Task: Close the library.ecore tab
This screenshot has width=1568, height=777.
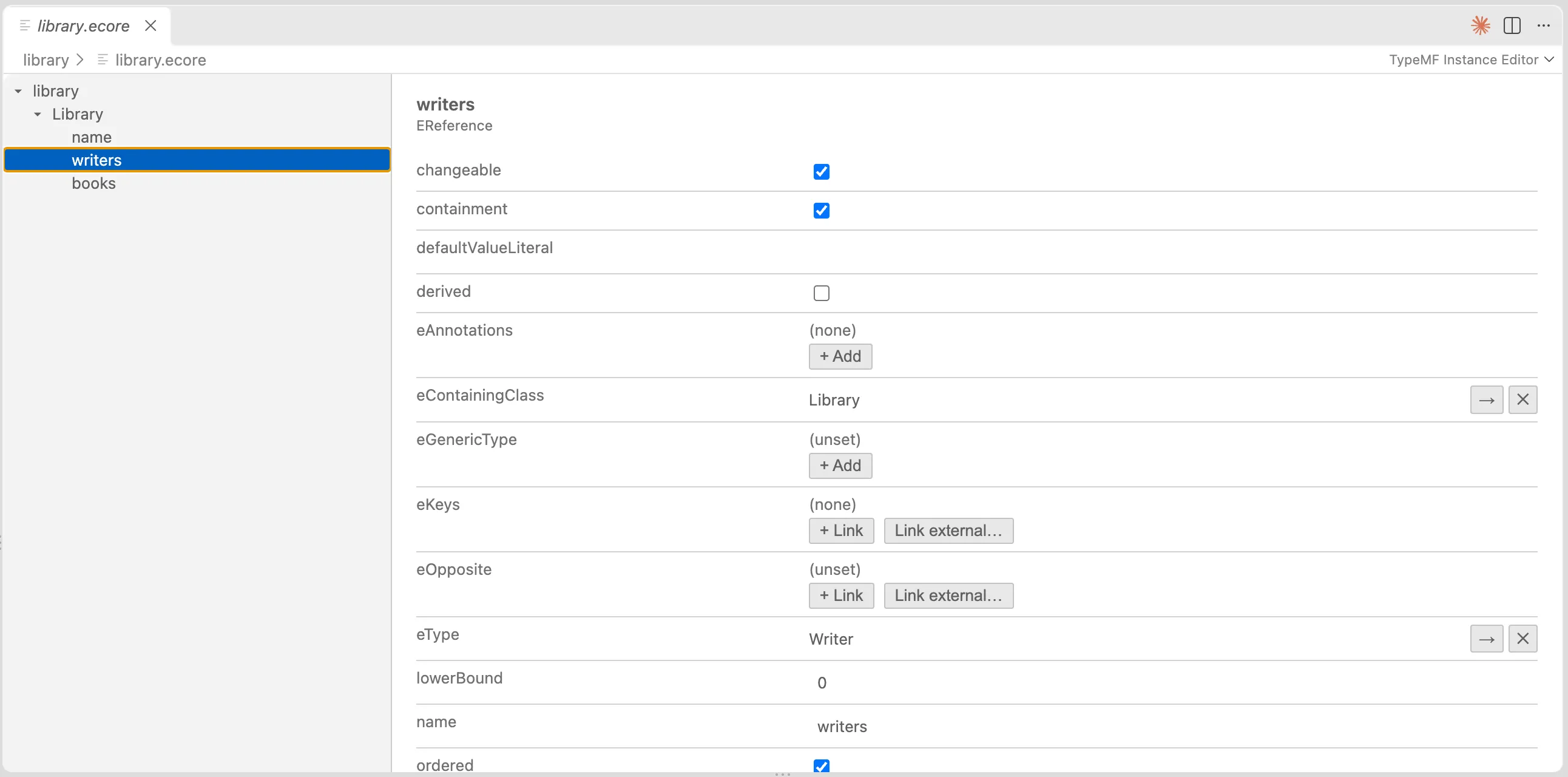Action: (150, 25)
